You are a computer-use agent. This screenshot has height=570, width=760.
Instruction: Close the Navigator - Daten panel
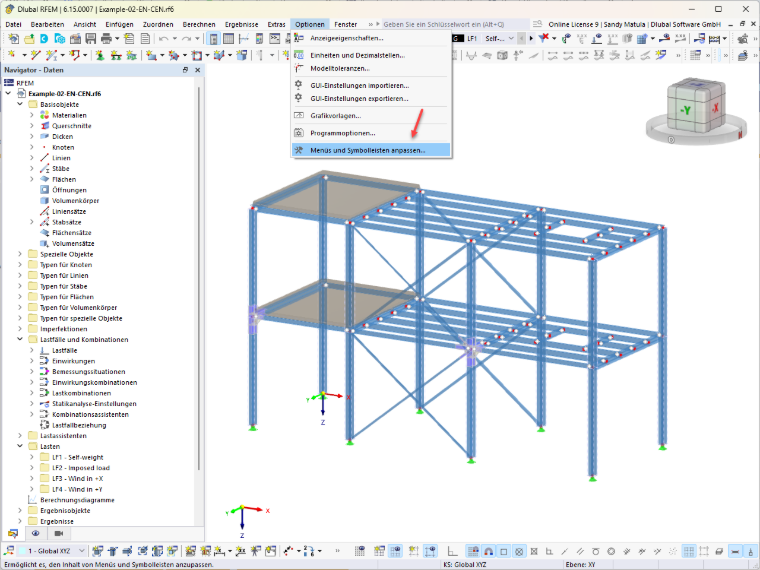coord(197,70)
